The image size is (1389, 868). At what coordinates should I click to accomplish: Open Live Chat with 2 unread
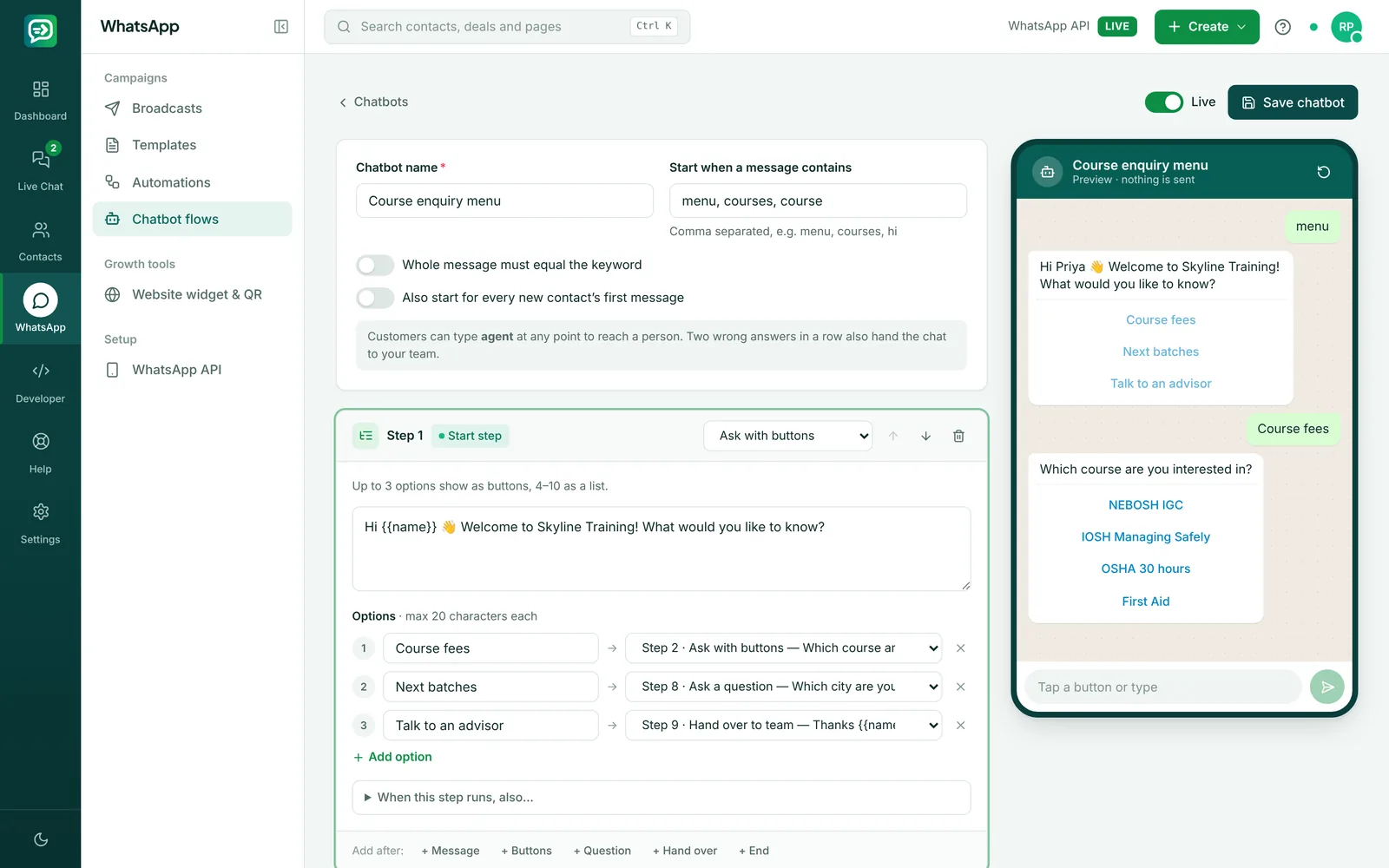(x=40, y=171)
